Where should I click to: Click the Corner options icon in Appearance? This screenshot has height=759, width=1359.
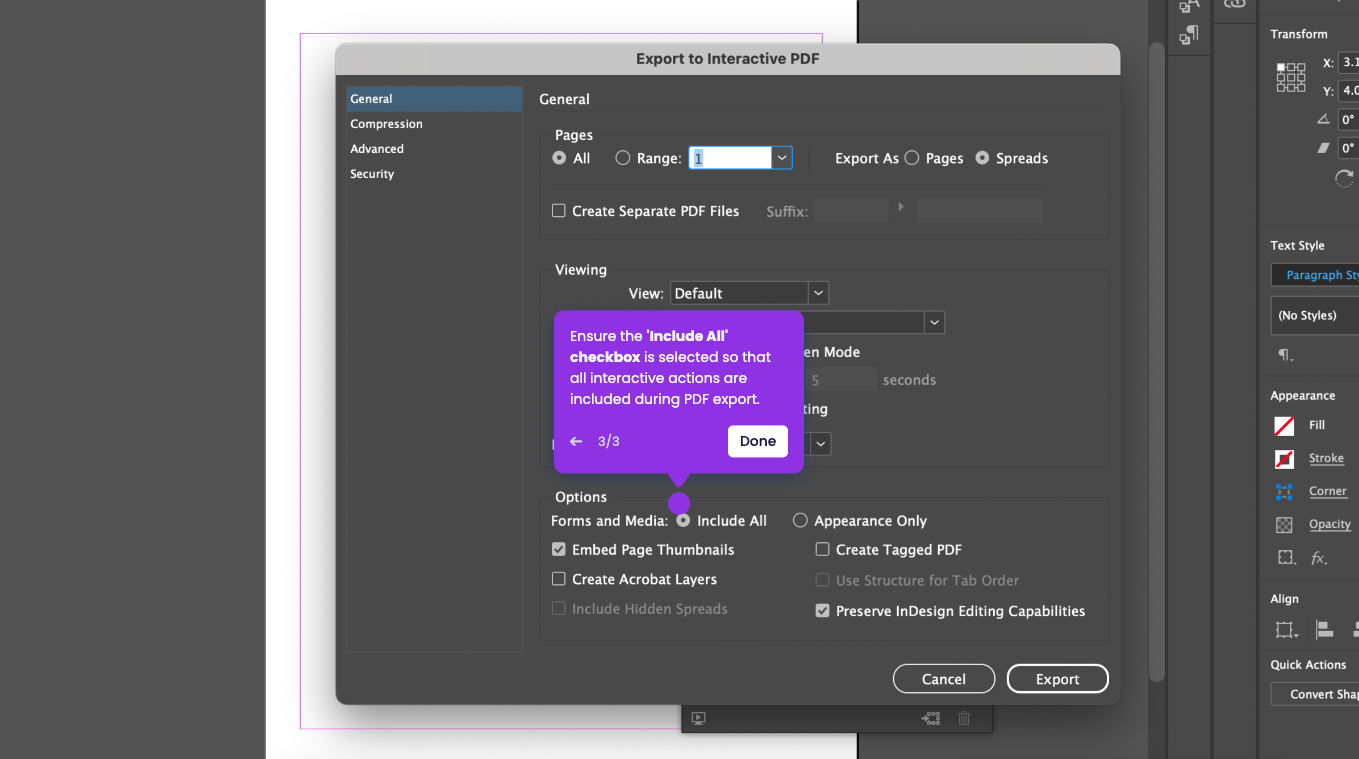tap(1284, 492)
